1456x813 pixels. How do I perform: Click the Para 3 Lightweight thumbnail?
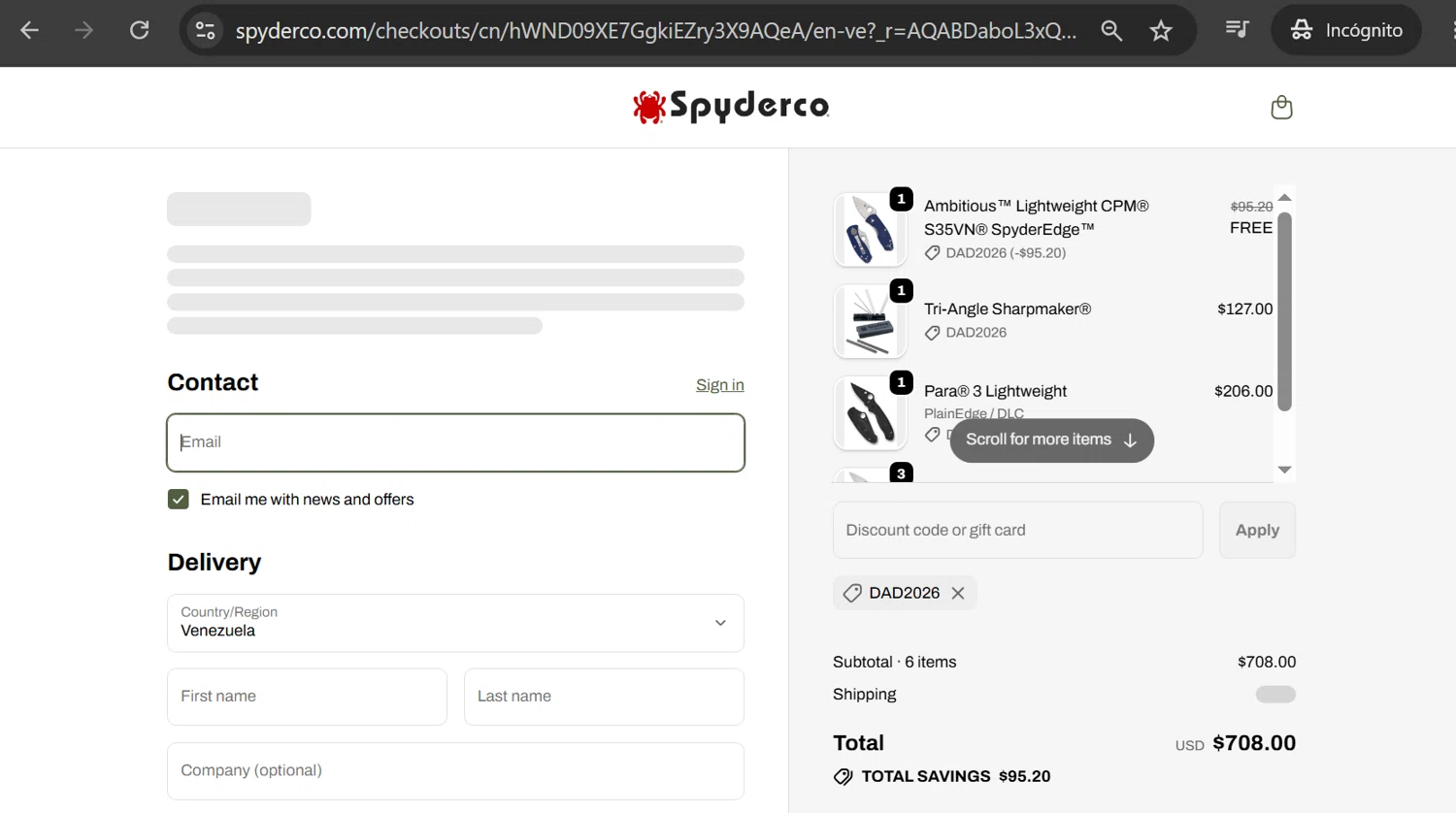[870, 413]
